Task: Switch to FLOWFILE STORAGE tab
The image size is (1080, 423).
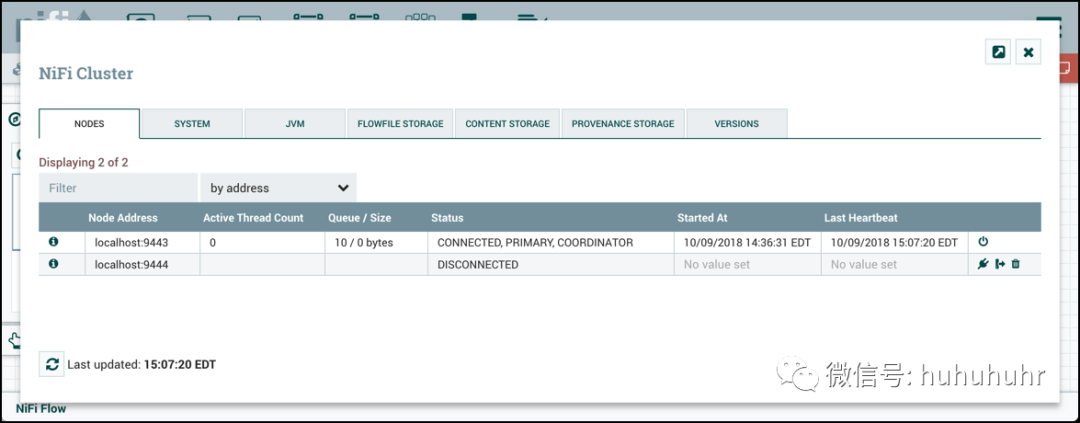Action: click(400, 124)
